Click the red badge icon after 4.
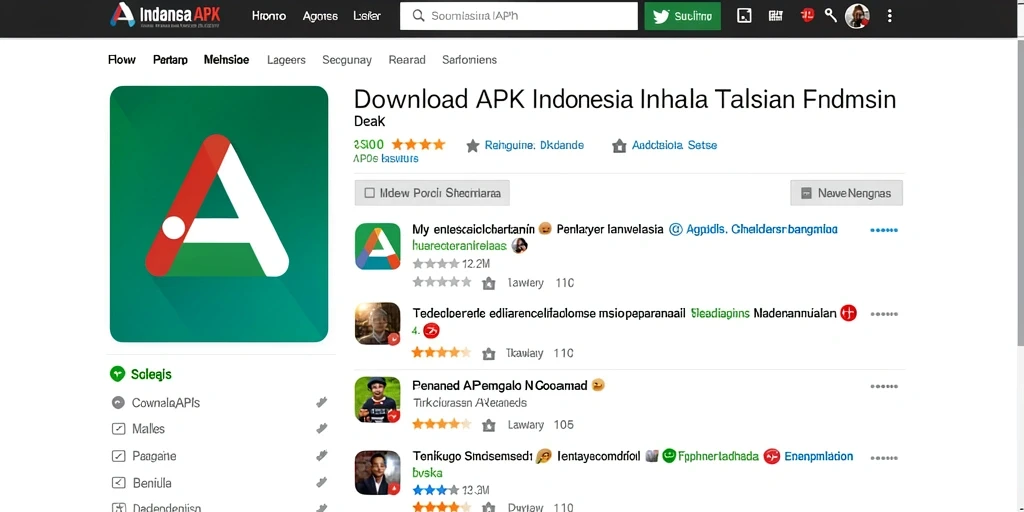Image resolution: width=1024 pixels, height=512 pixels. click(431, 331)
